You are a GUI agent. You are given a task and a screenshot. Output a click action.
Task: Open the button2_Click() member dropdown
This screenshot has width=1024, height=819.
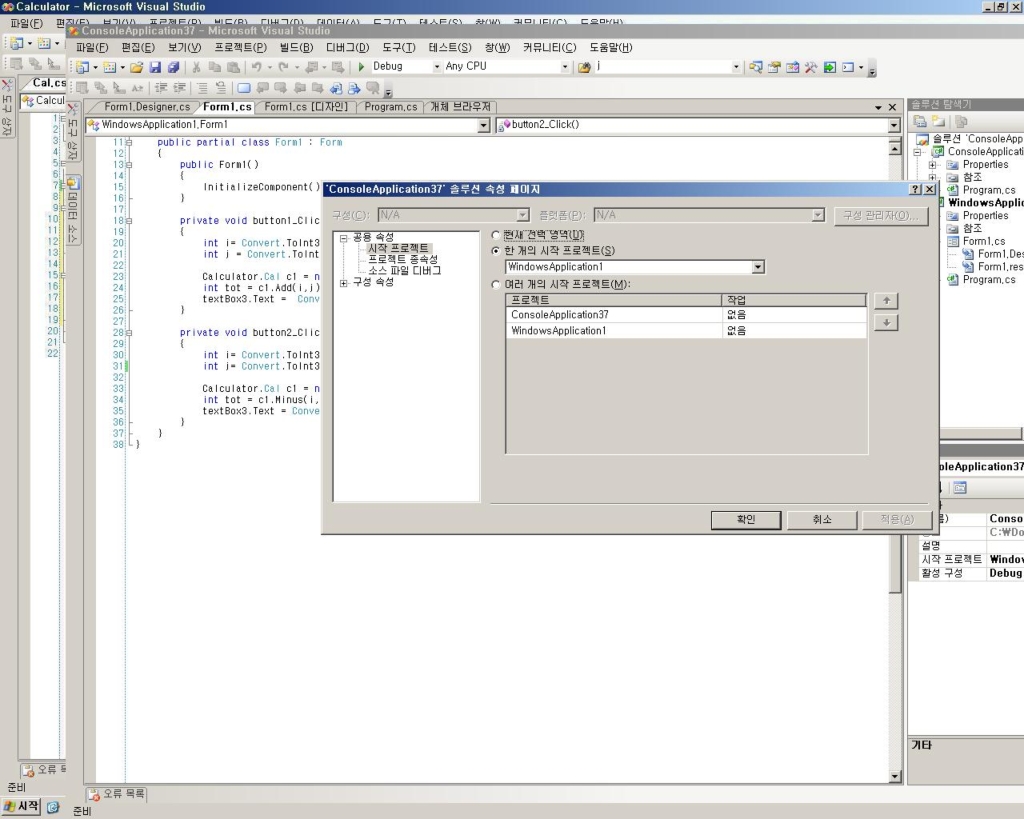coord(894,125)
